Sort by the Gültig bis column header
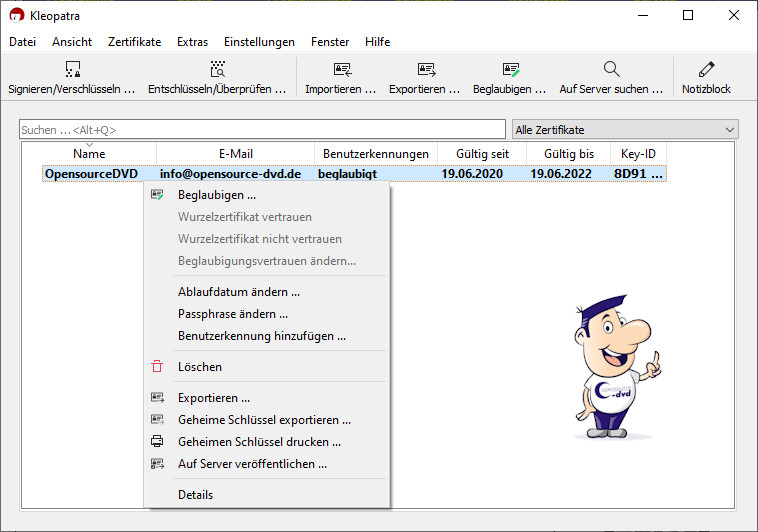 coord(568,154)
